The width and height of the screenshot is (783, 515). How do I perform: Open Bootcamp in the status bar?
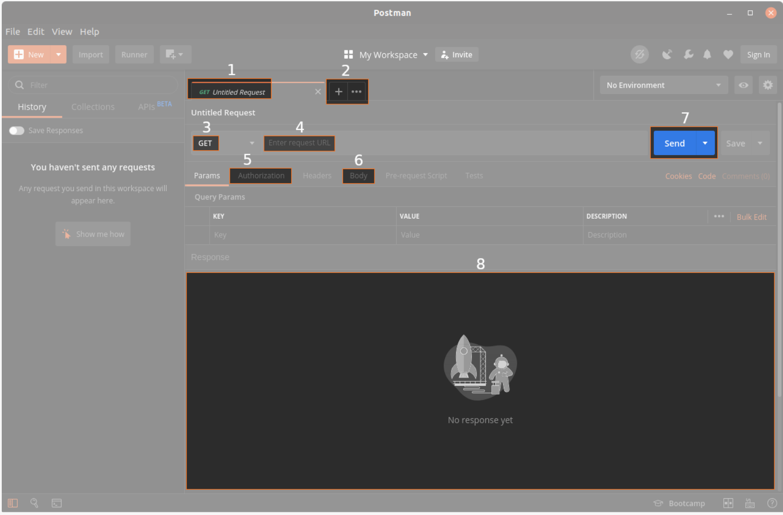point(680,503)
